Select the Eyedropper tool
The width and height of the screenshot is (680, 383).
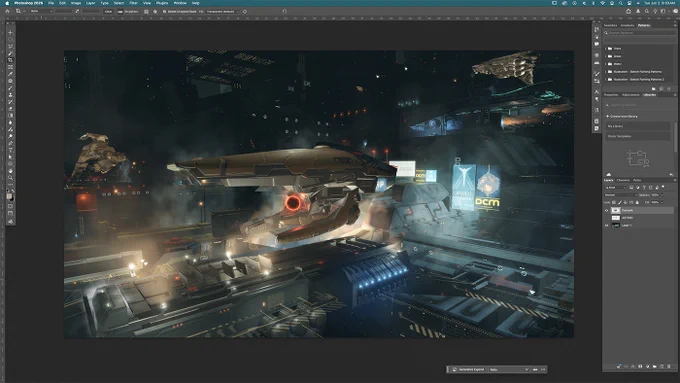10,74
